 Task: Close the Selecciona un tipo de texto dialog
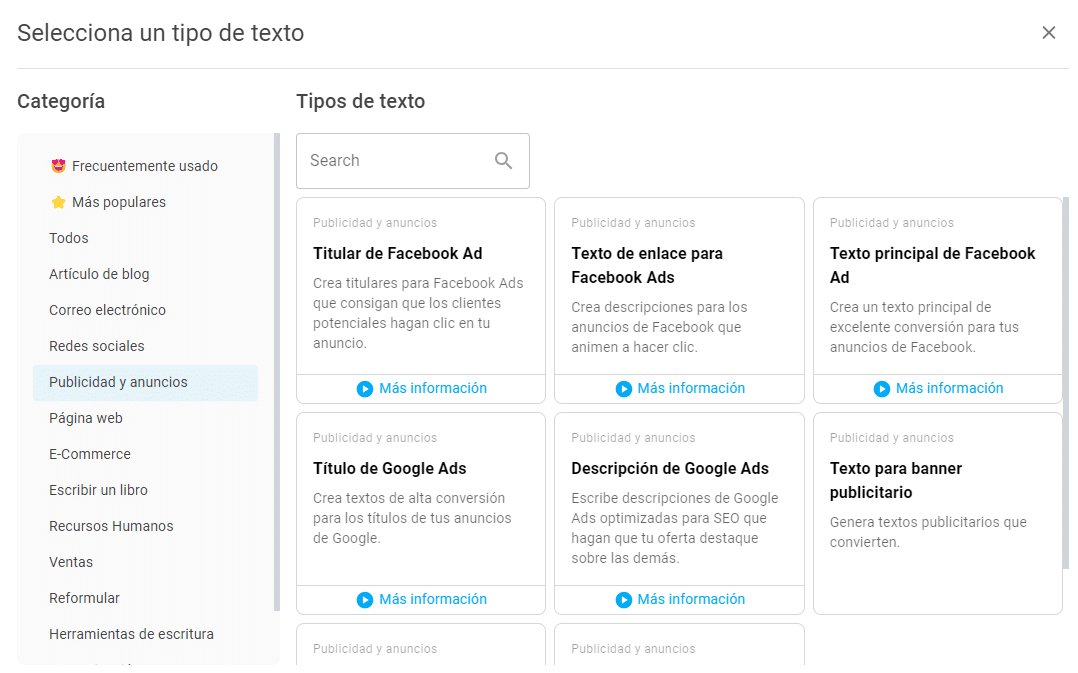1049,32
